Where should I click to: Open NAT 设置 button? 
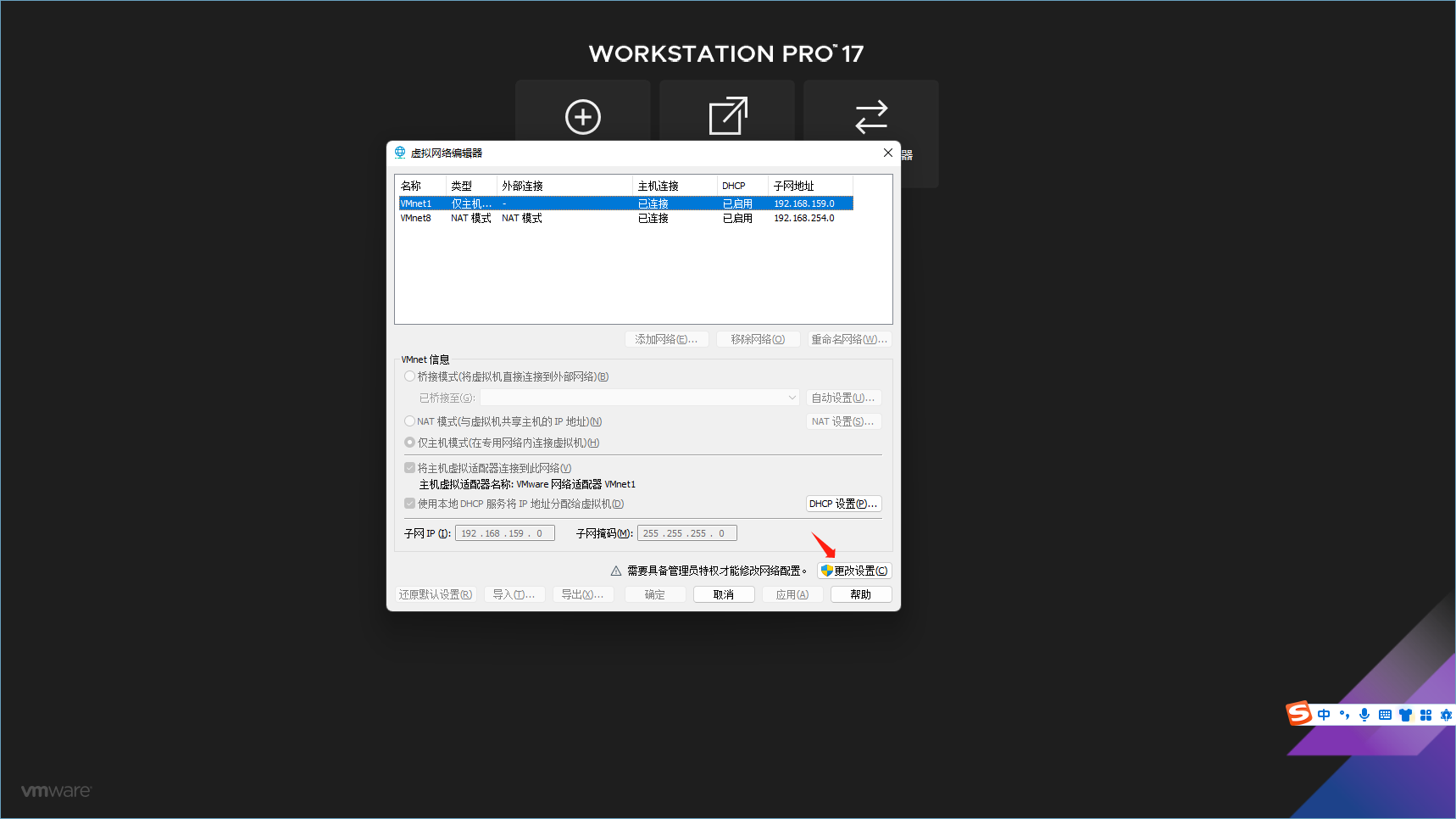pos(843,421)
